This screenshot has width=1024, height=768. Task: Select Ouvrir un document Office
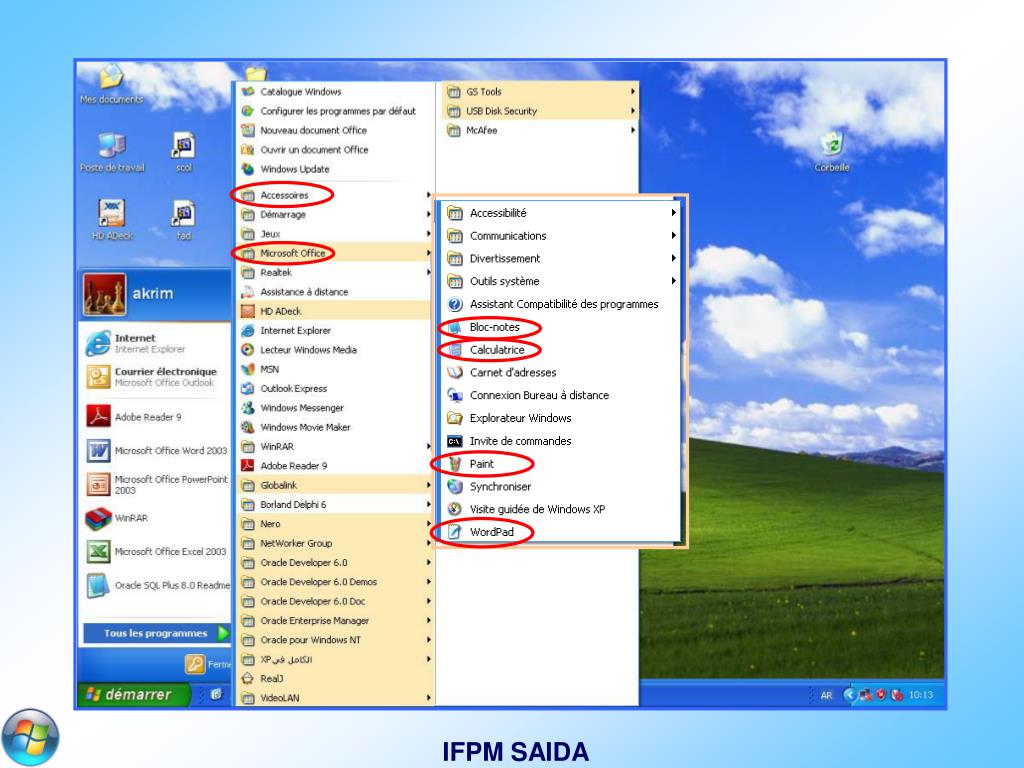click(335, 150)
